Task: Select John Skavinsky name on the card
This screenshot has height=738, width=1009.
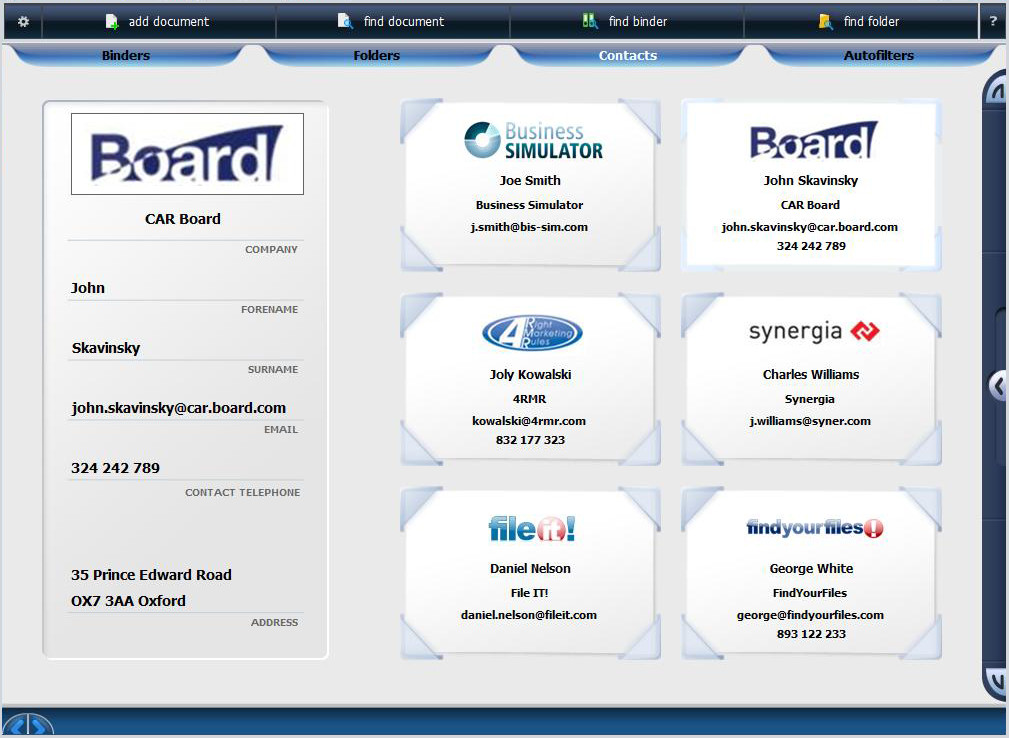Action: click(811, 181)
